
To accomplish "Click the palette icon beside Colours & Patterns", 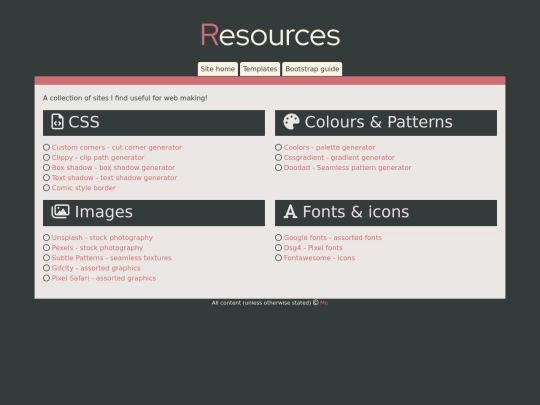I will point(291,122).
